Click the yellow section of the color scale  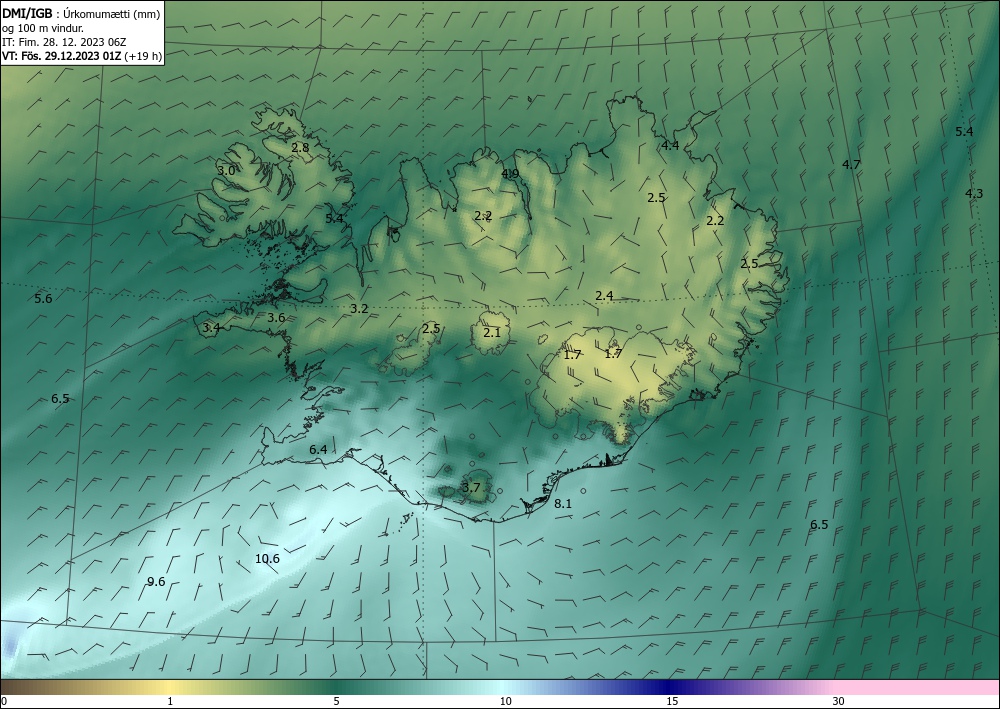[x=167, y=687]
